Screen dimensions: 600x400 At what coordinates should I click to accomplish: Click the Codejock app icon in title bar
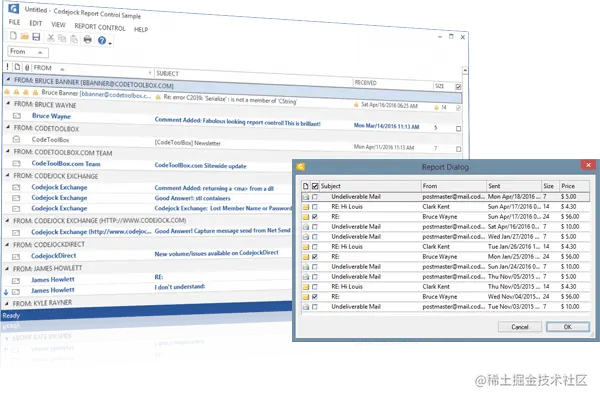[13, 8]
